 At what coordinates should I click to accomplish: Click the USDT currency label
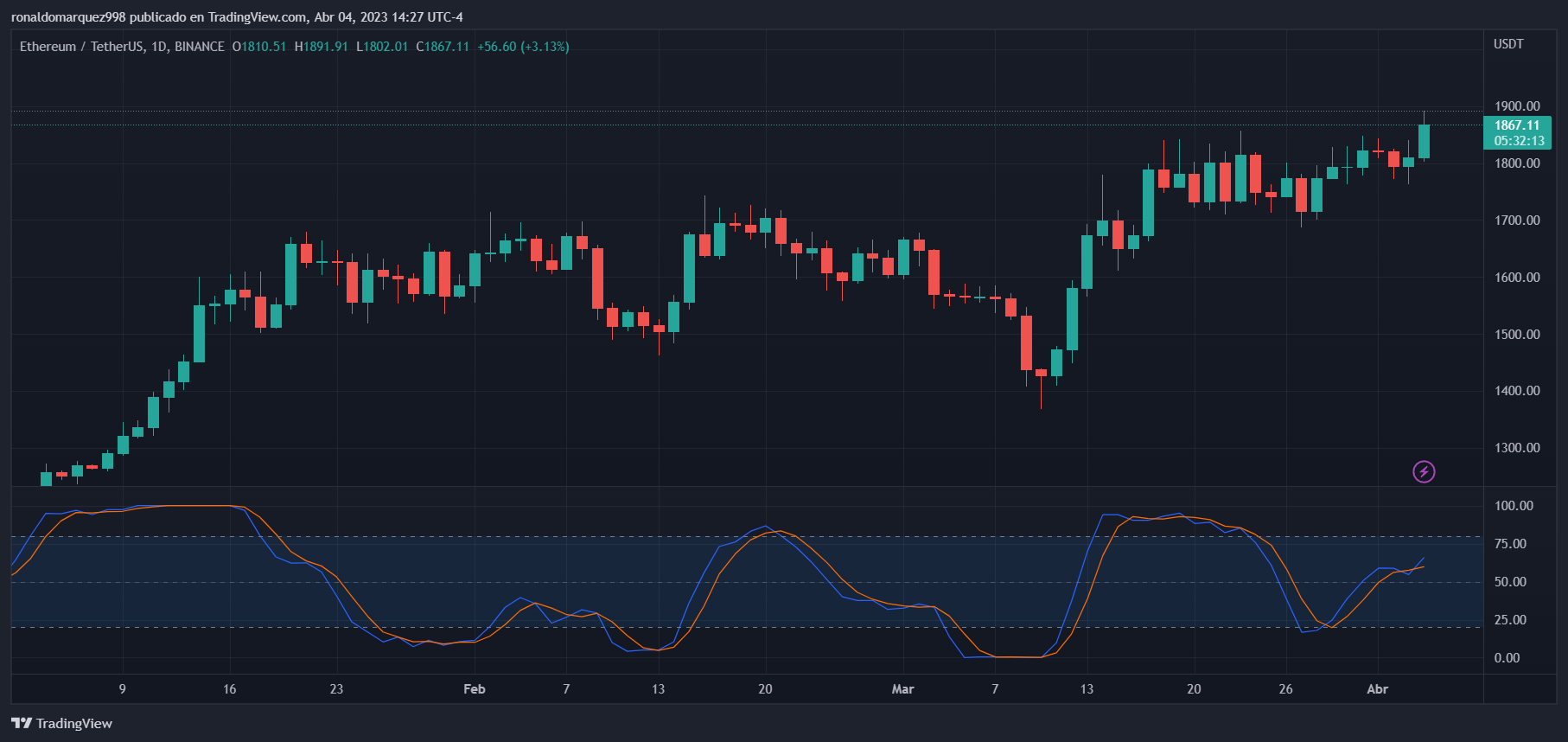click(1508, 44)
